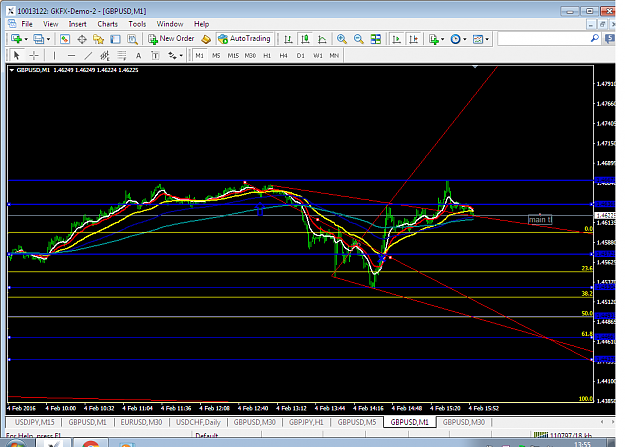Open the Periods clock icon
This screenshot has width=625, height=447.
(455, 39)
